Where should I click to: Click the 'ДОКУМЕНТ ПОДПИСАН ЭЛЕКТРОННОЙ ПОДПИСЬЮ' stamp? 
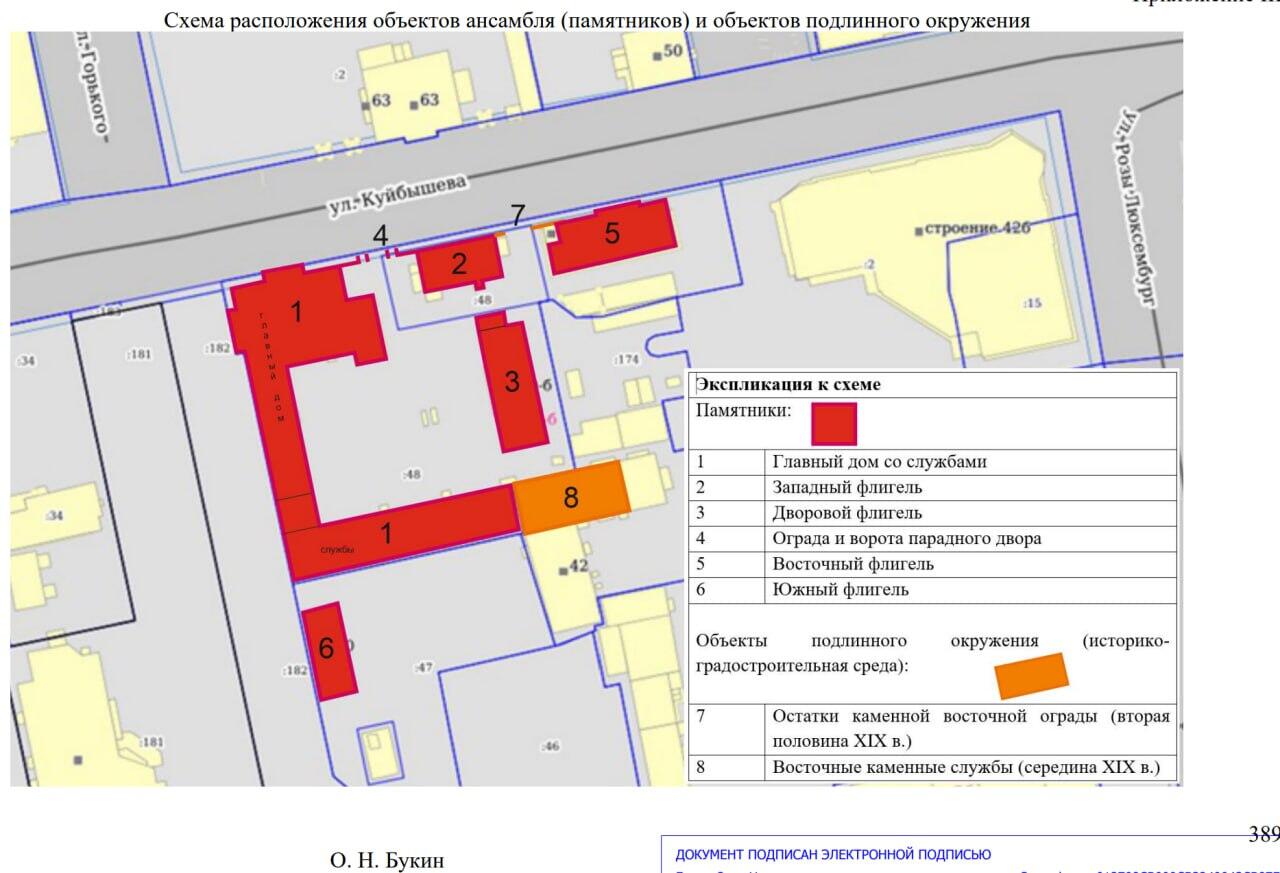pyautogui.click(x=833, y=854)
